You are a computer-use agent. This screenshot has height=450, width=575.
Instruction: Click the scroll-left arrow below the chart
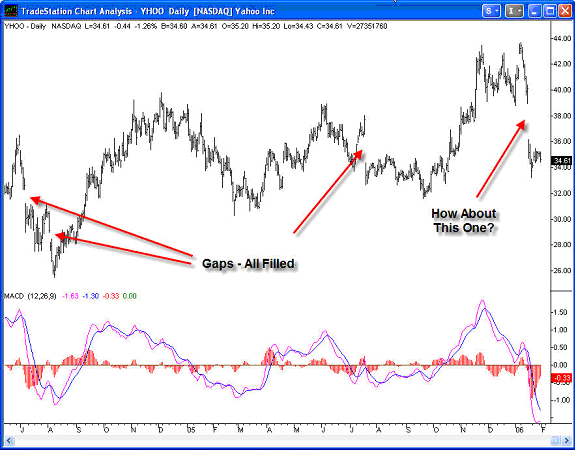9,440
